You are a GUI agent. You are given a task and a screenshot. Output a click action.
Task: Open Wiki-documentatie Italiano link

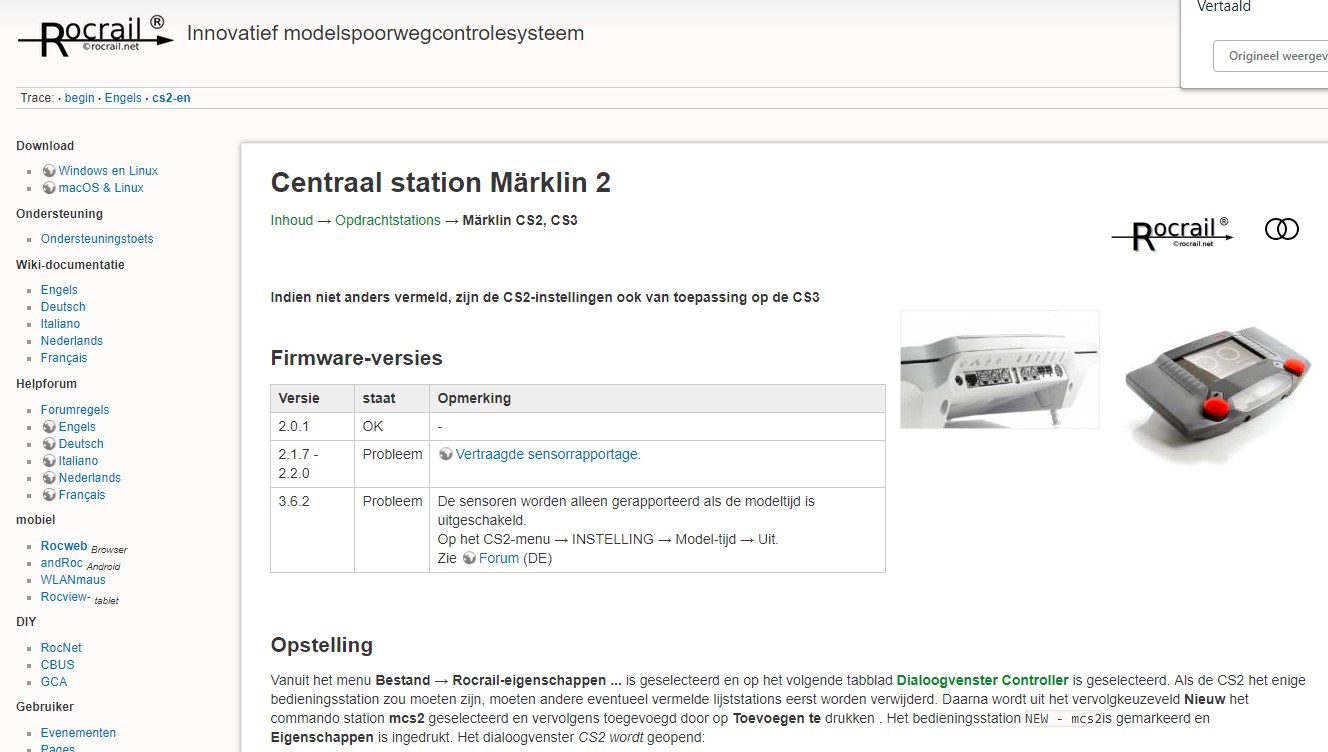point(60,324)
